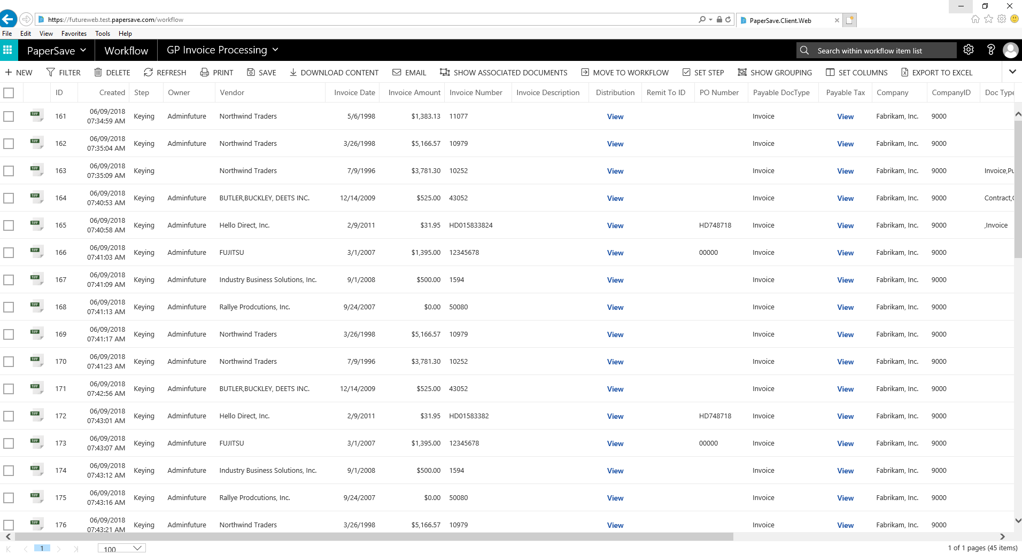Click the New plus icon

(8, 72)
